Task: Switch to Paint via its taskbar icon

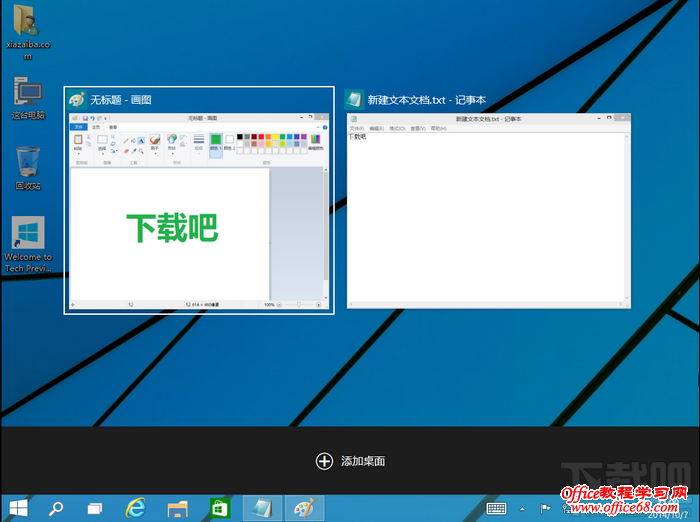Action: coord(304,508)
